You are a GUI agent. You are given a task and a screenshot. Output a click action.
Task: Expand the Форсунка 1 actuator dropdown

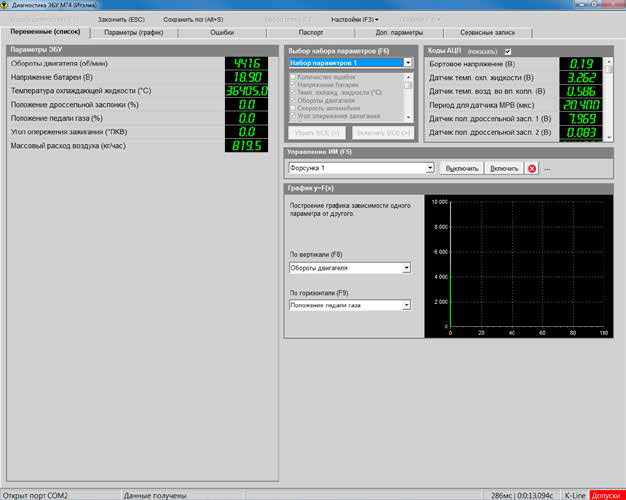430,168
